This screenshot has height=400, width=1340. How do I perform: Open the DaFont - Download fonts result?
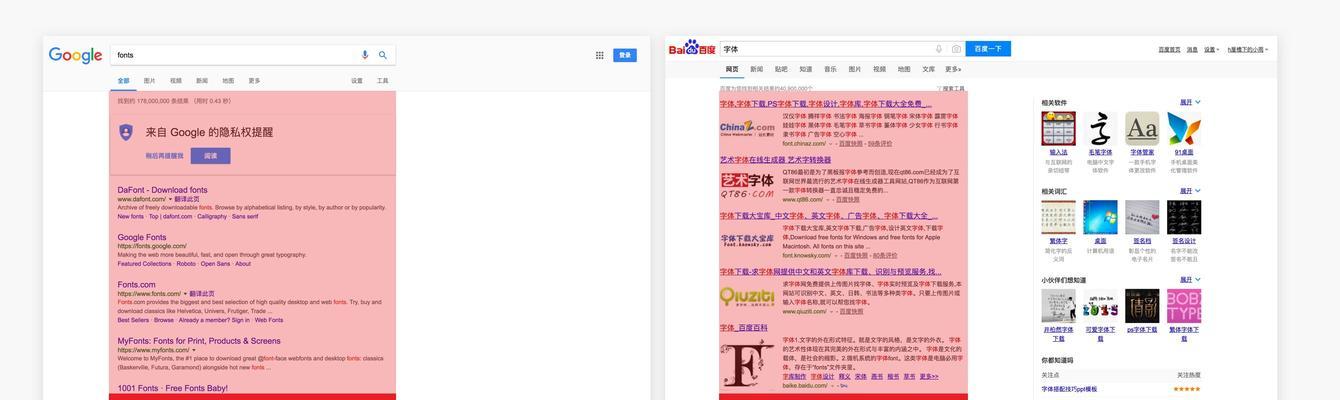tap(162, 190)
